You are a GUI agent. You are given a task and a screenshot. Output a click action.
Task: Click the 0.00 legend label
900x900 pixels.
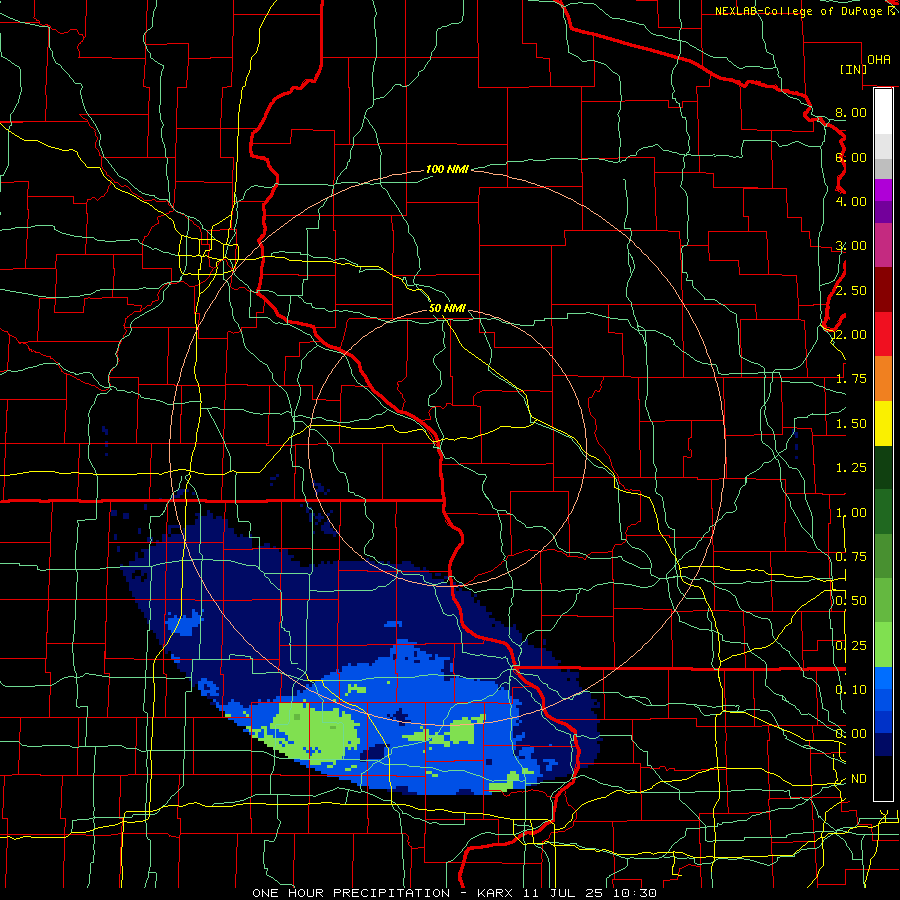pyautogui.click(x=851, y=734)
